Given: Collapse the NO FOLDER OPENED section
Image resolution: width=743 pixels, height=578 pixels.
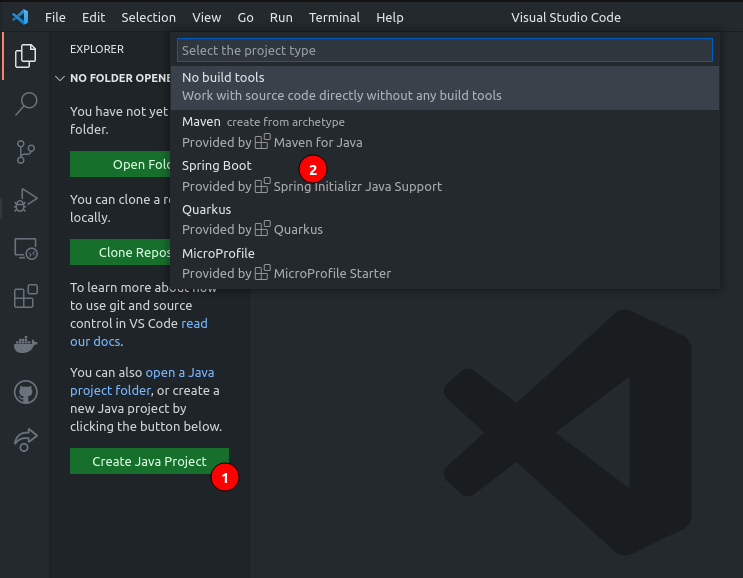Looking at the screenshot, I should click(60, 78).
